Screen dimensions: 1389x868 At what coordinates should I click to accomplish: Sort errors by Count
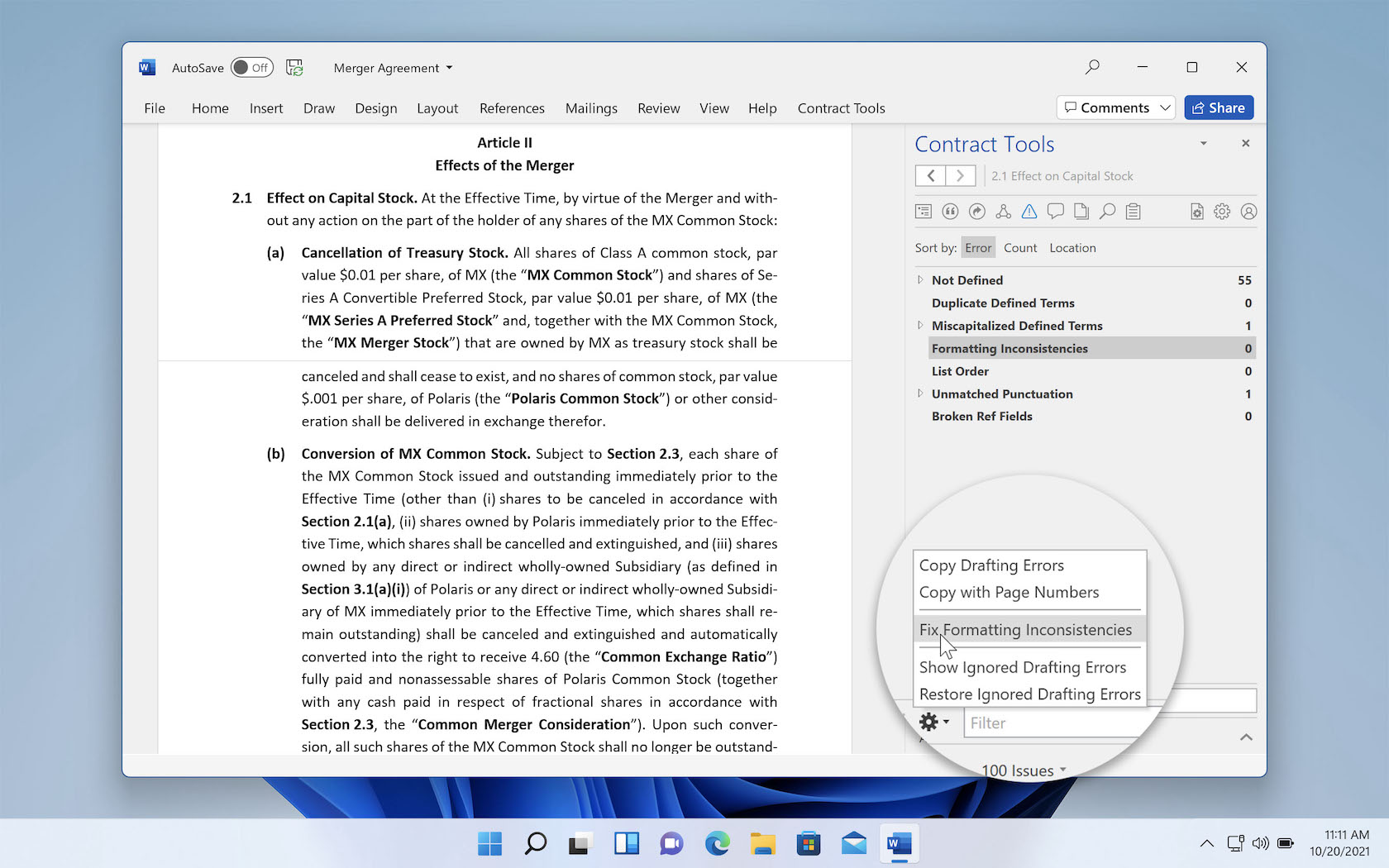point(1020,248)
